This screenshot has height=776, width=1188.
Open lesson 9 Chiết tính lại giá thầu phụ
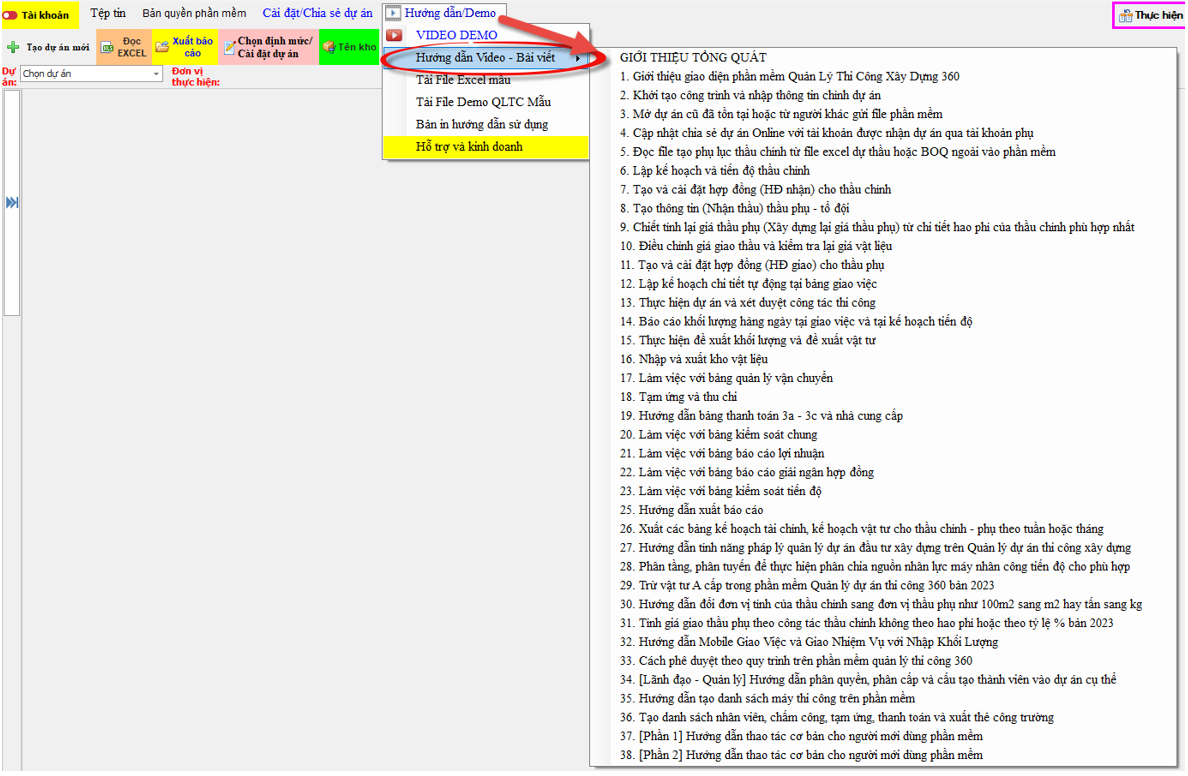(x=877, y=227)
